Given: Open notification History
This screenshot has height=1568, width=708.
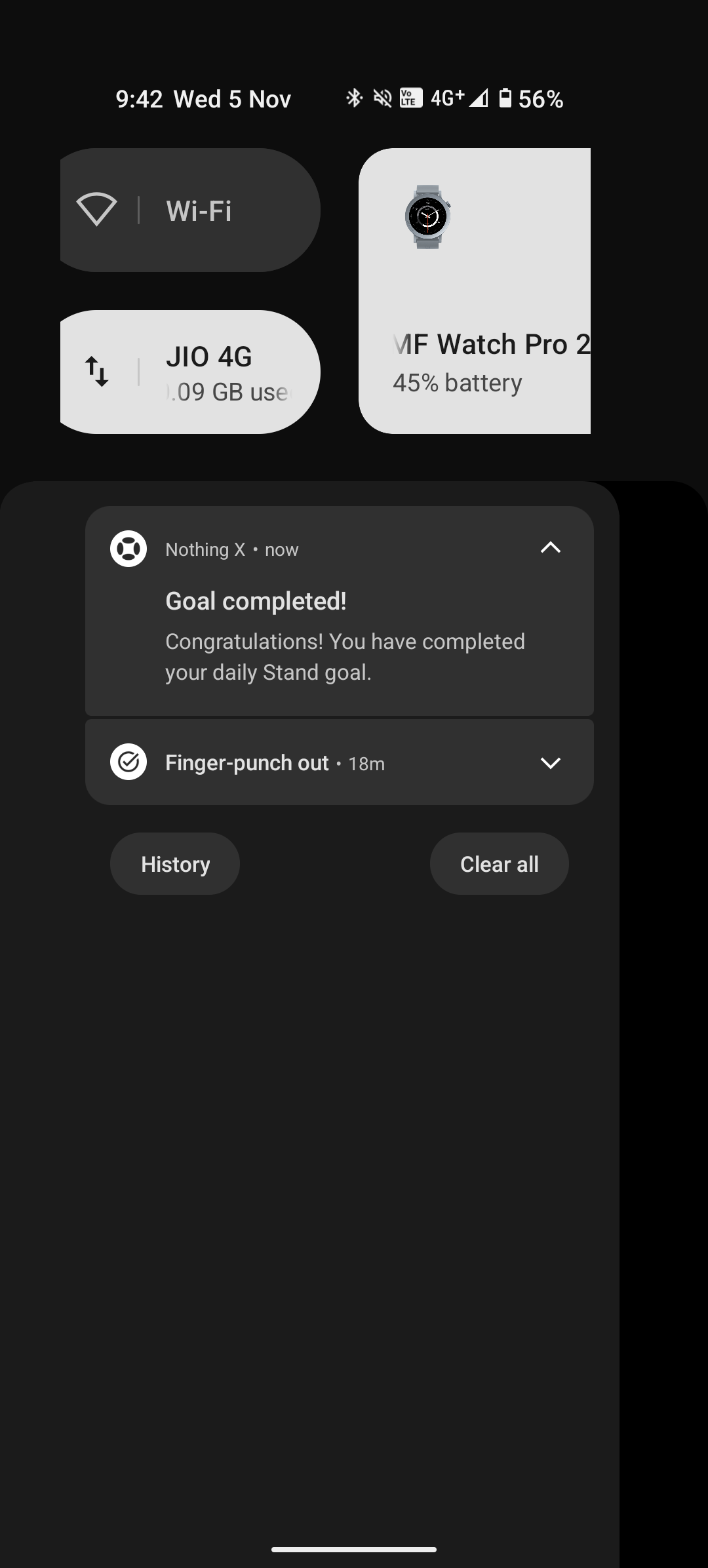Looking at the screenshot, I should pos(175,864).
